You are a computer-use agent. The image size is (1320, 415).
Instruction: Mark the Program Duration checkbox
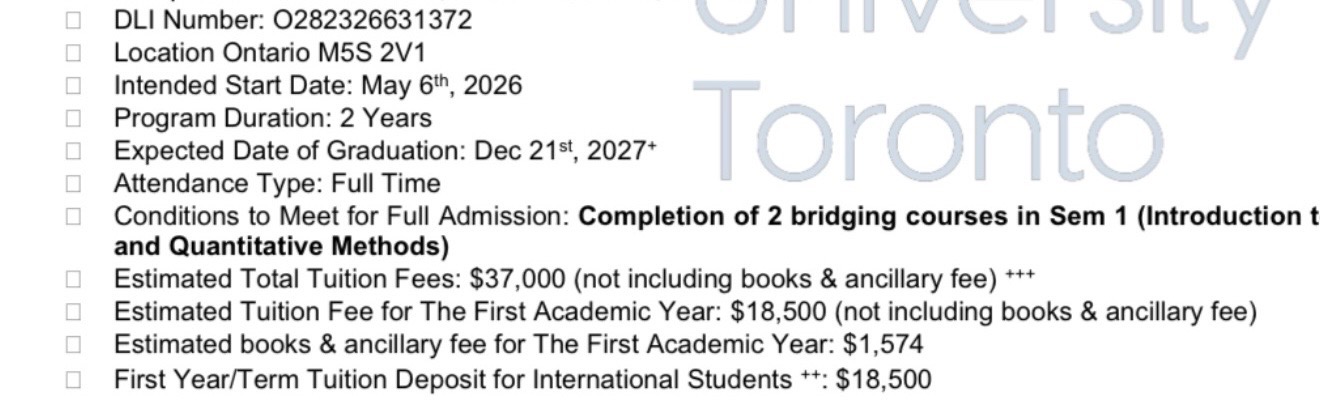pyautogui.click(x=73, y=119)
